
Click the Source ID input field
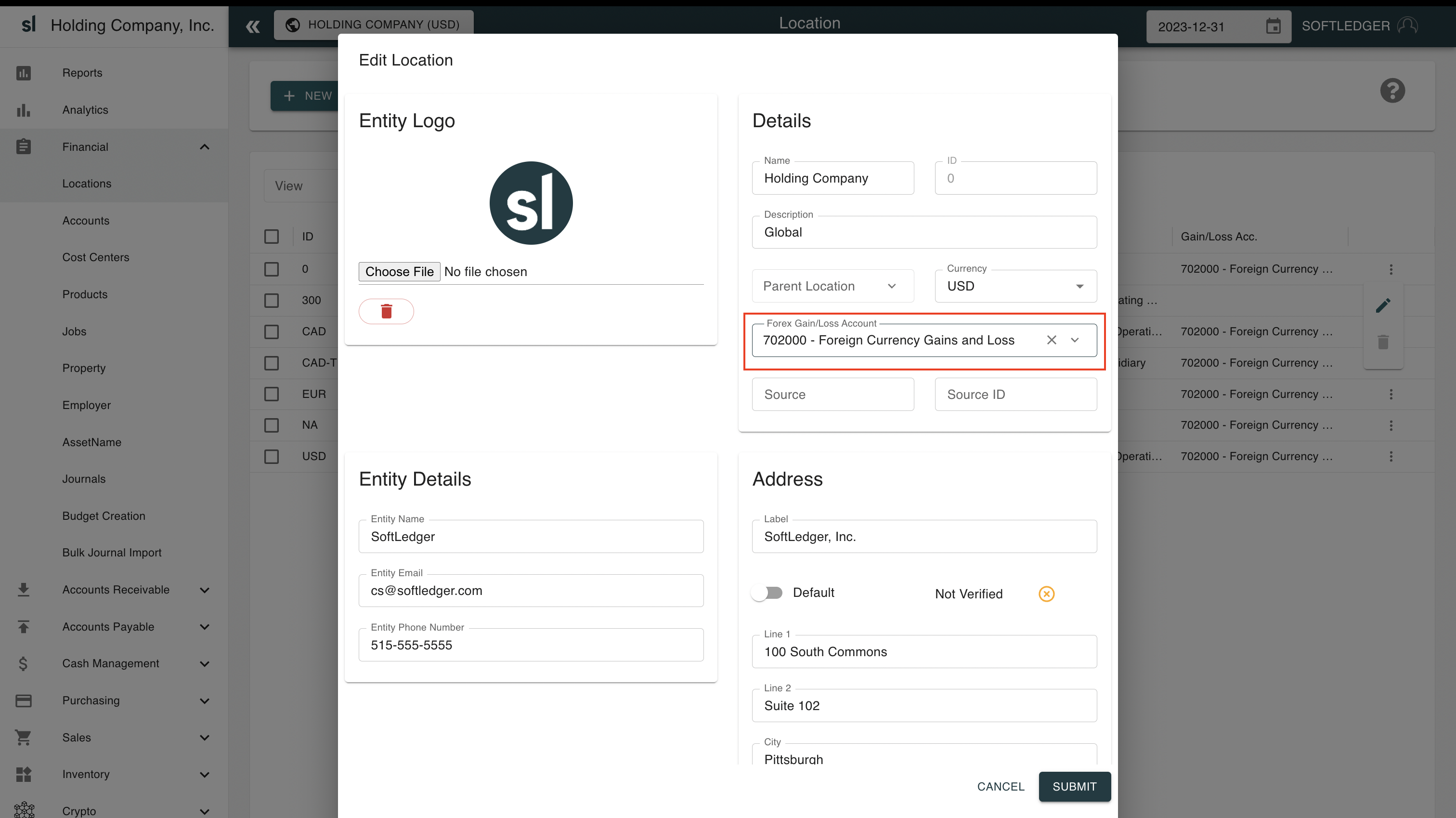(x=1015, y=394)
